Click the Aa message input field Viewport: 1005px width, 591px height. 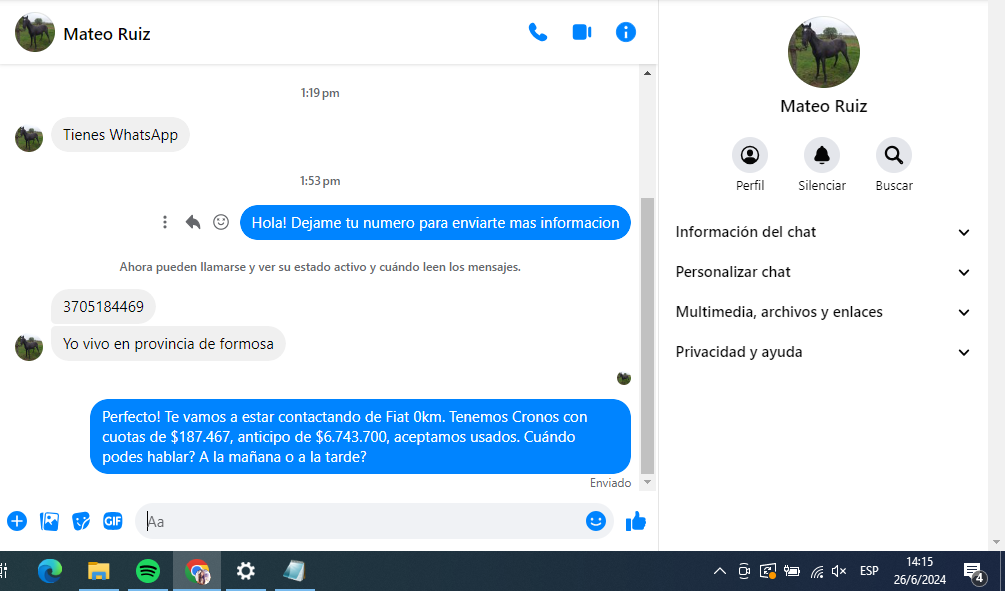360,521
